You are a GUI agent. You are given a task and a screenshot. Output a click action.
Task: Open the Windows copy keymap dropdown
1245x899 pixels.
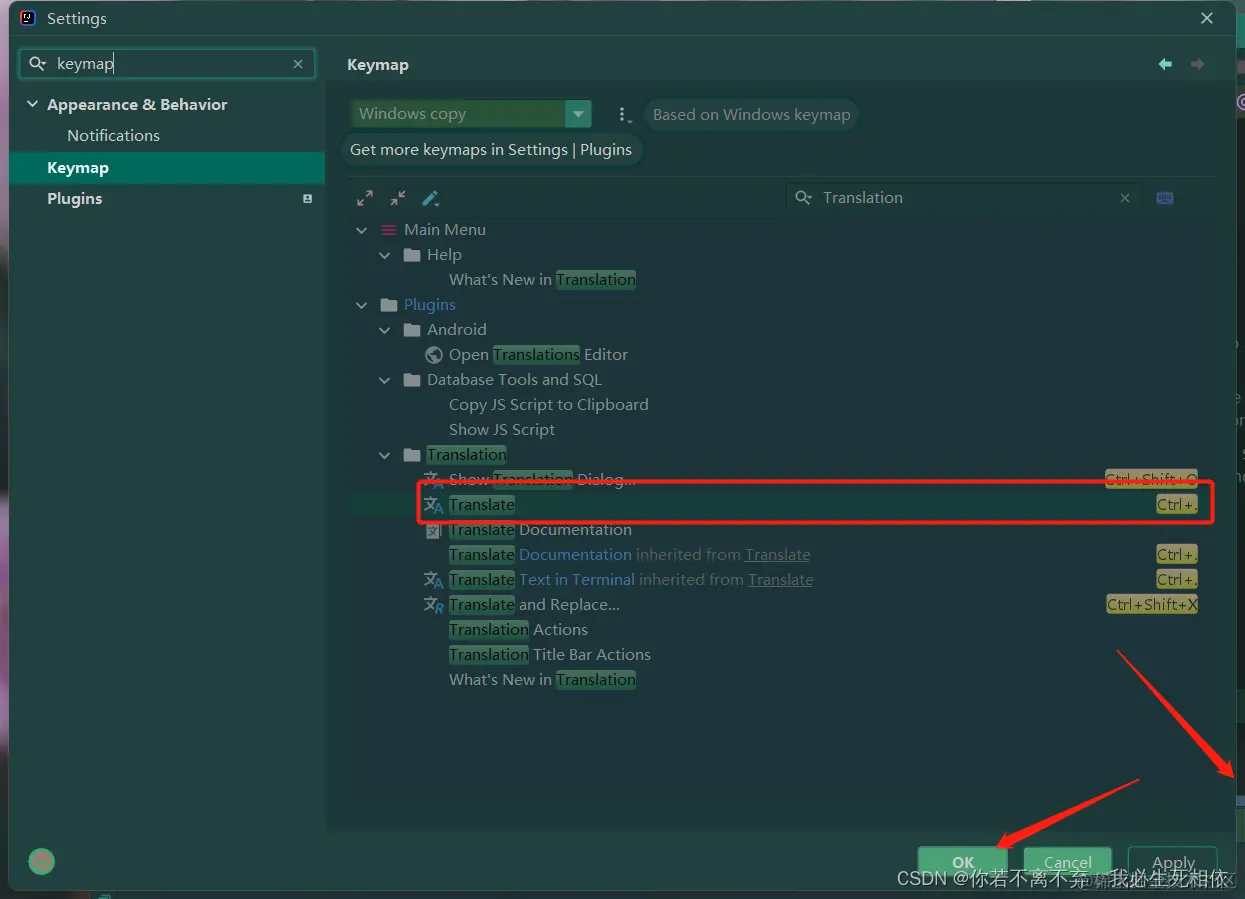pos(578,114)
